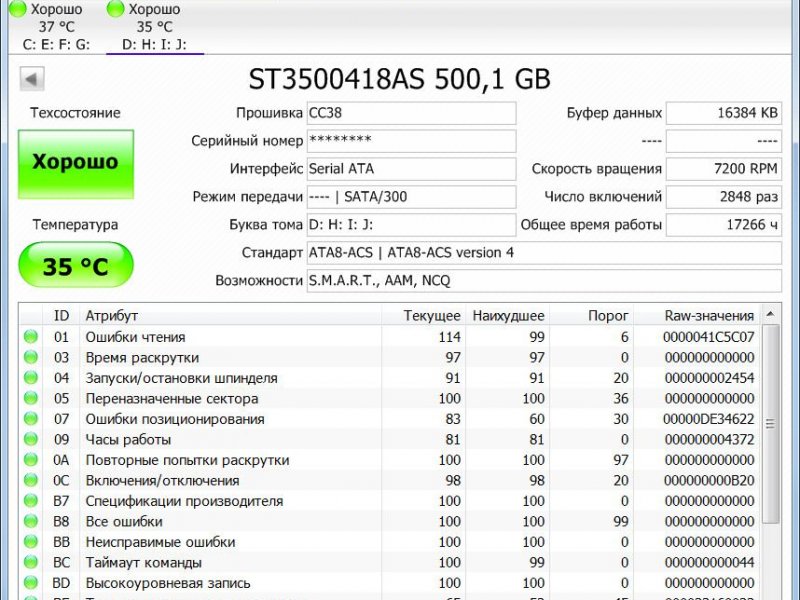
Task: Select the D: H: I: J: disk tab
Action: click(155, 26)
